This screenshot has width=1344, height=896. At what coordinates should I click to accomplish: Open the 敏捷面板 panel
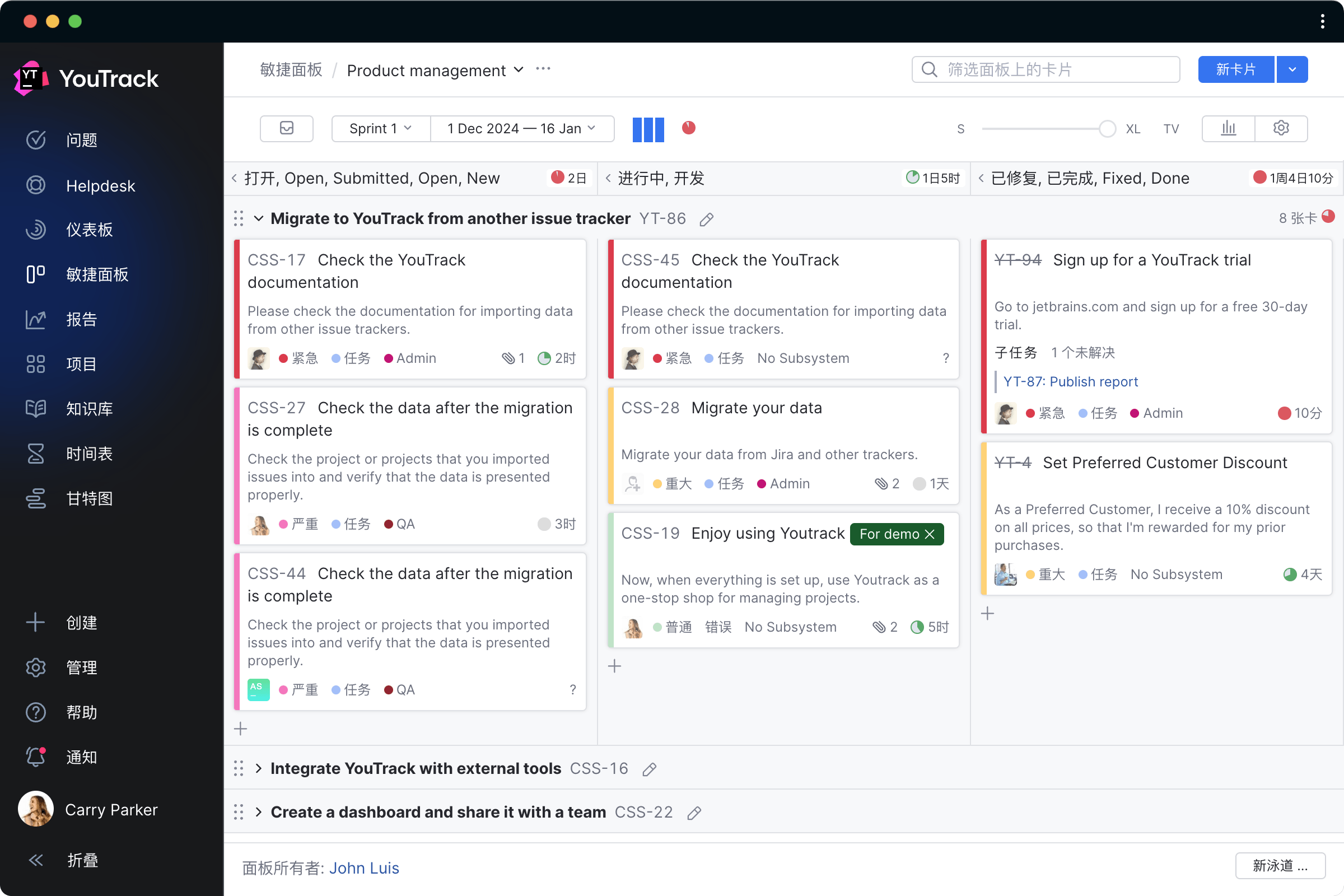click(x=98, y=274)
